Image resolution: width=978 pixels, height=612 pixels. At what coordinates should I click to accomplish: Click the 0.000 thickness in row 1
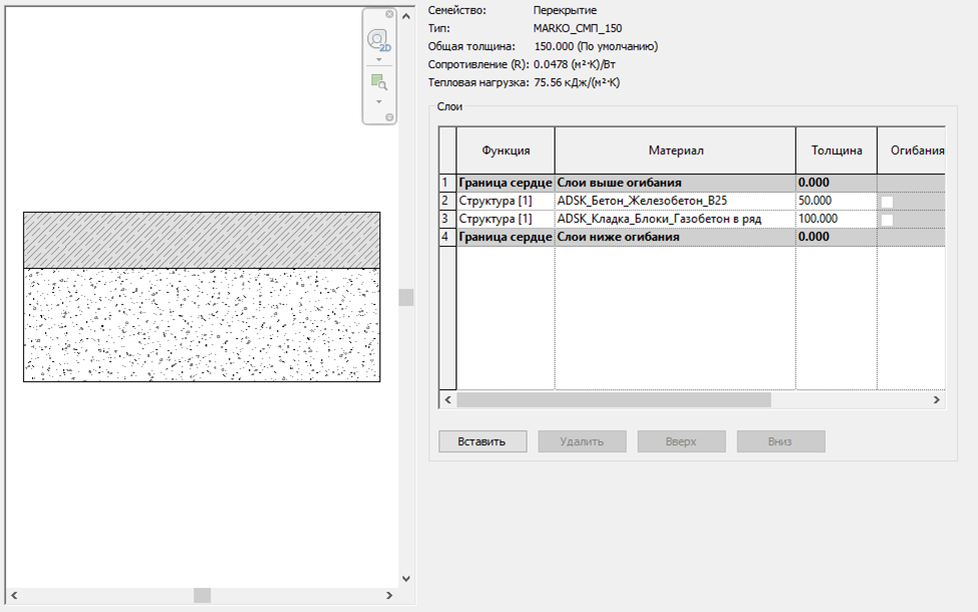836,183
